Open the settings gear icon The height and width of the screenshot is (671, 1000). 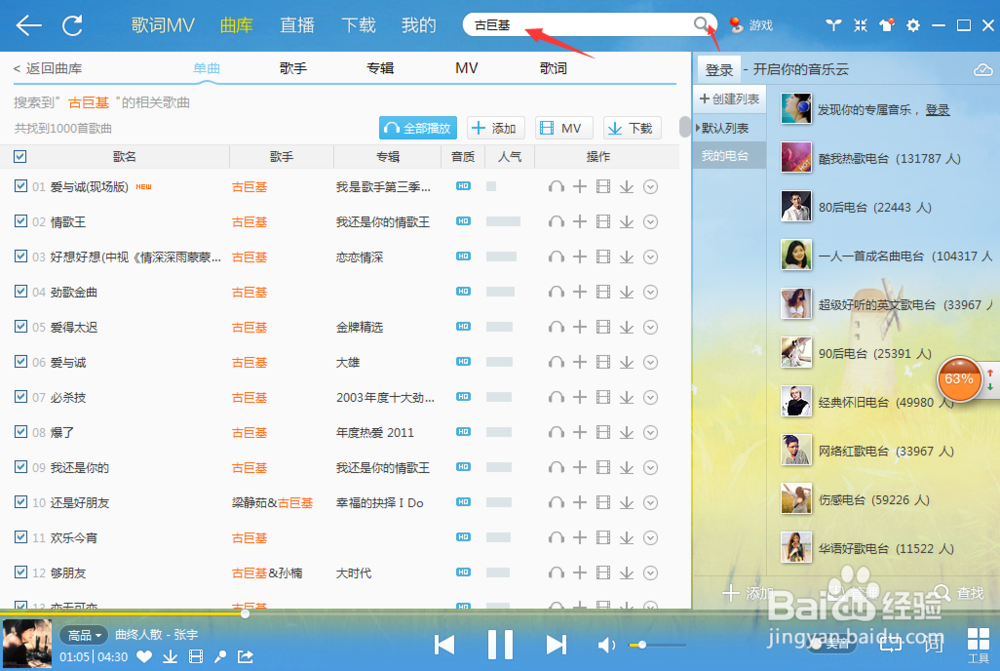tap(913, 25)
